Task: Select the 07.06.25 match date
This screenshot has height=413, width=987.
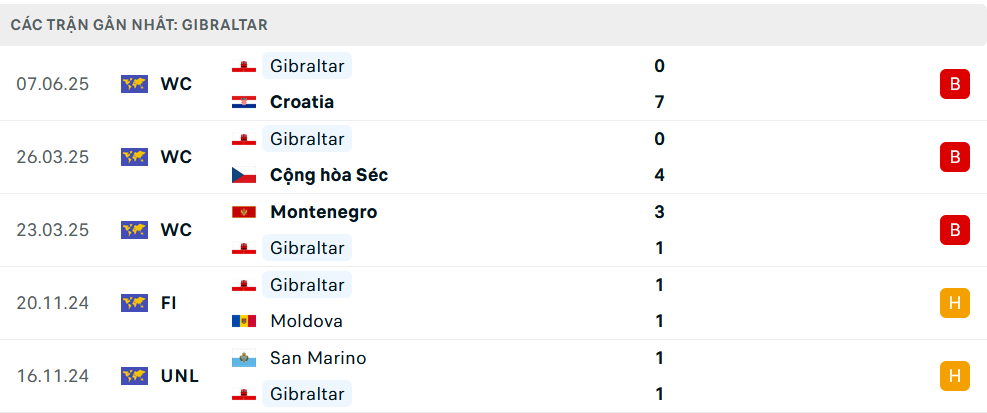Action: [x=53, y=84]
